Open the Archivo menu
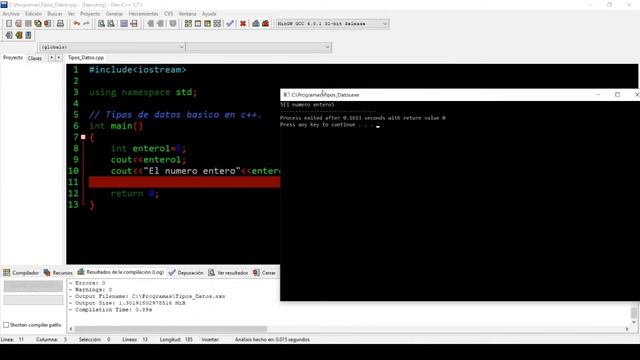 click(11, 14)
